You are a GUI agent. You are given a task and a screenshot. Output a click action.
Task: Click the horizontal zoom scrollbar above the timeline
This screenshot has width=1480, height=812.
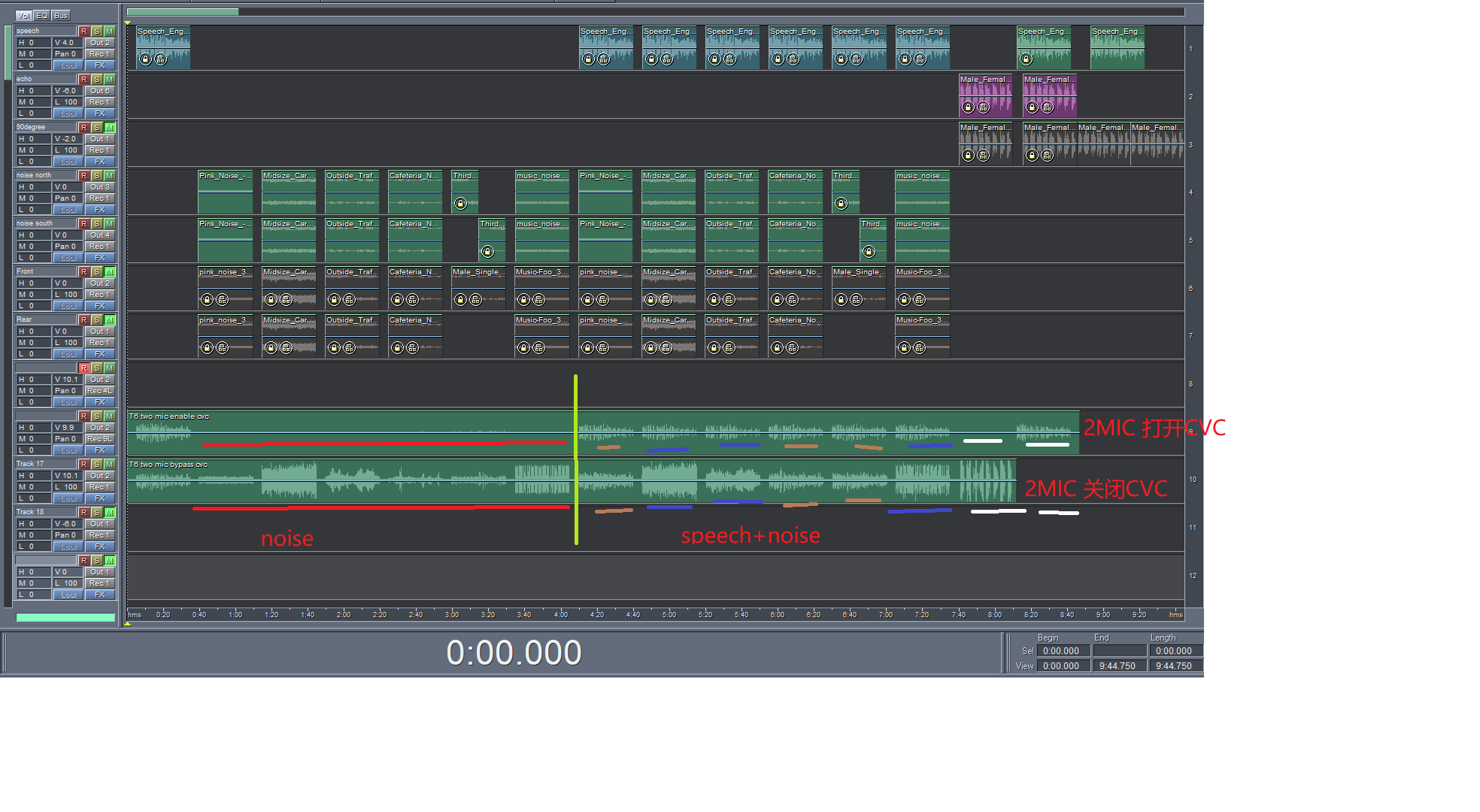pyautogui.click(x=183, y=11)
